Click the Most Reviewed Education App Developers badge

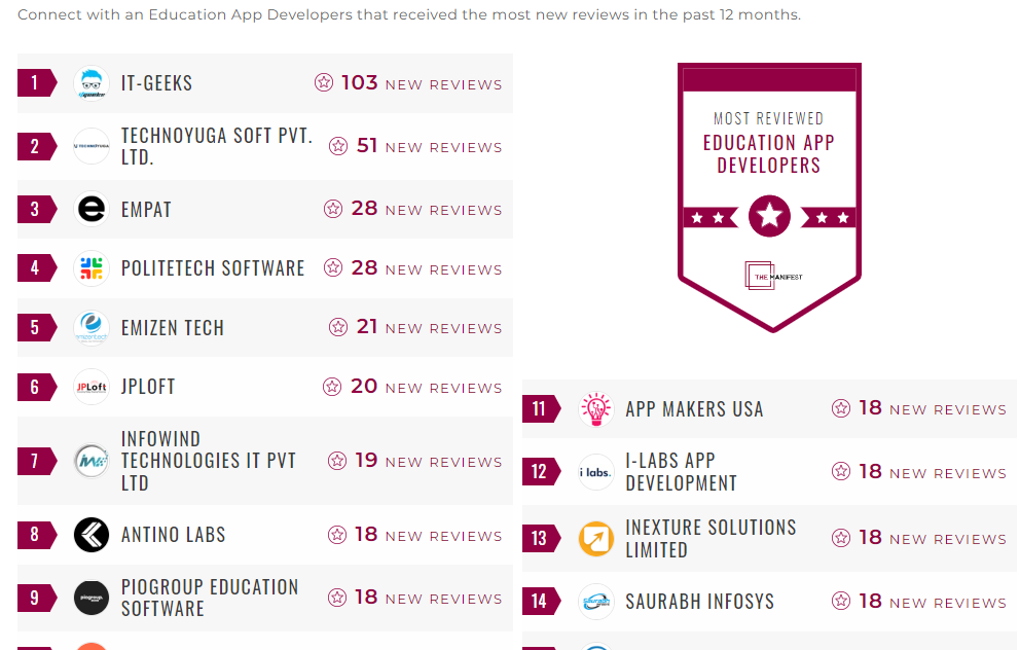click(x=769, y=196)
